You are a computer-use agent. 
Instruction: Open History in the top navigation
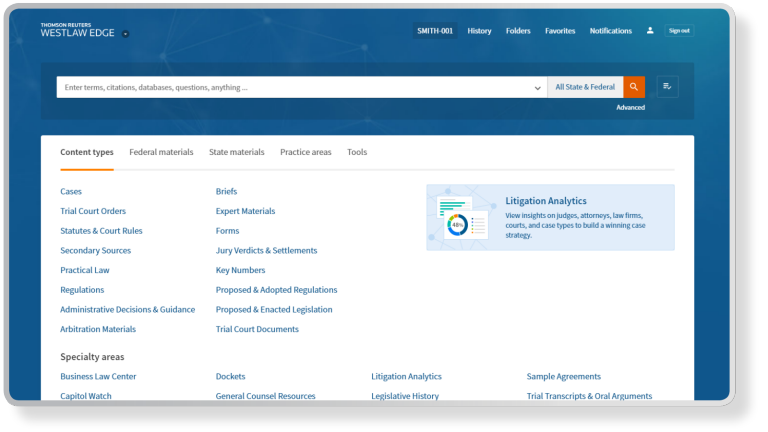coord(479,31)
